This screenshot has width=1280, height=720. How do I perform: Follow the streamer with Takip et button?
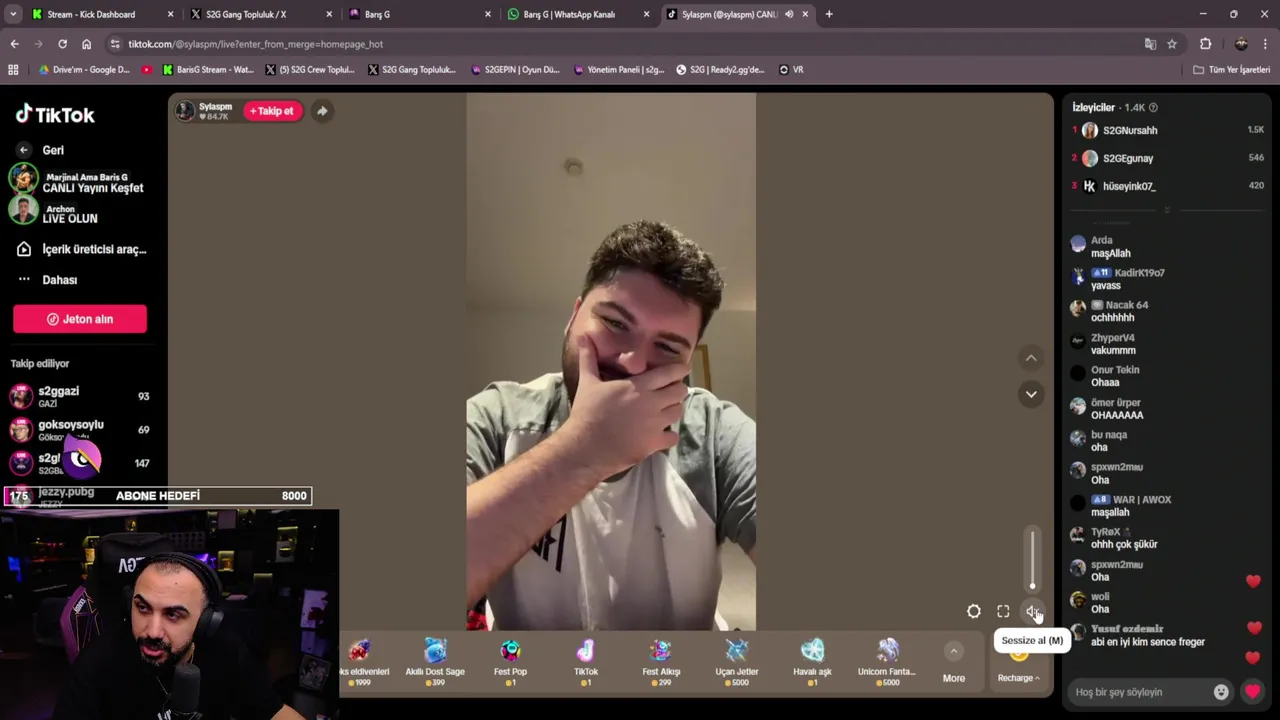[x=272, y=111]
